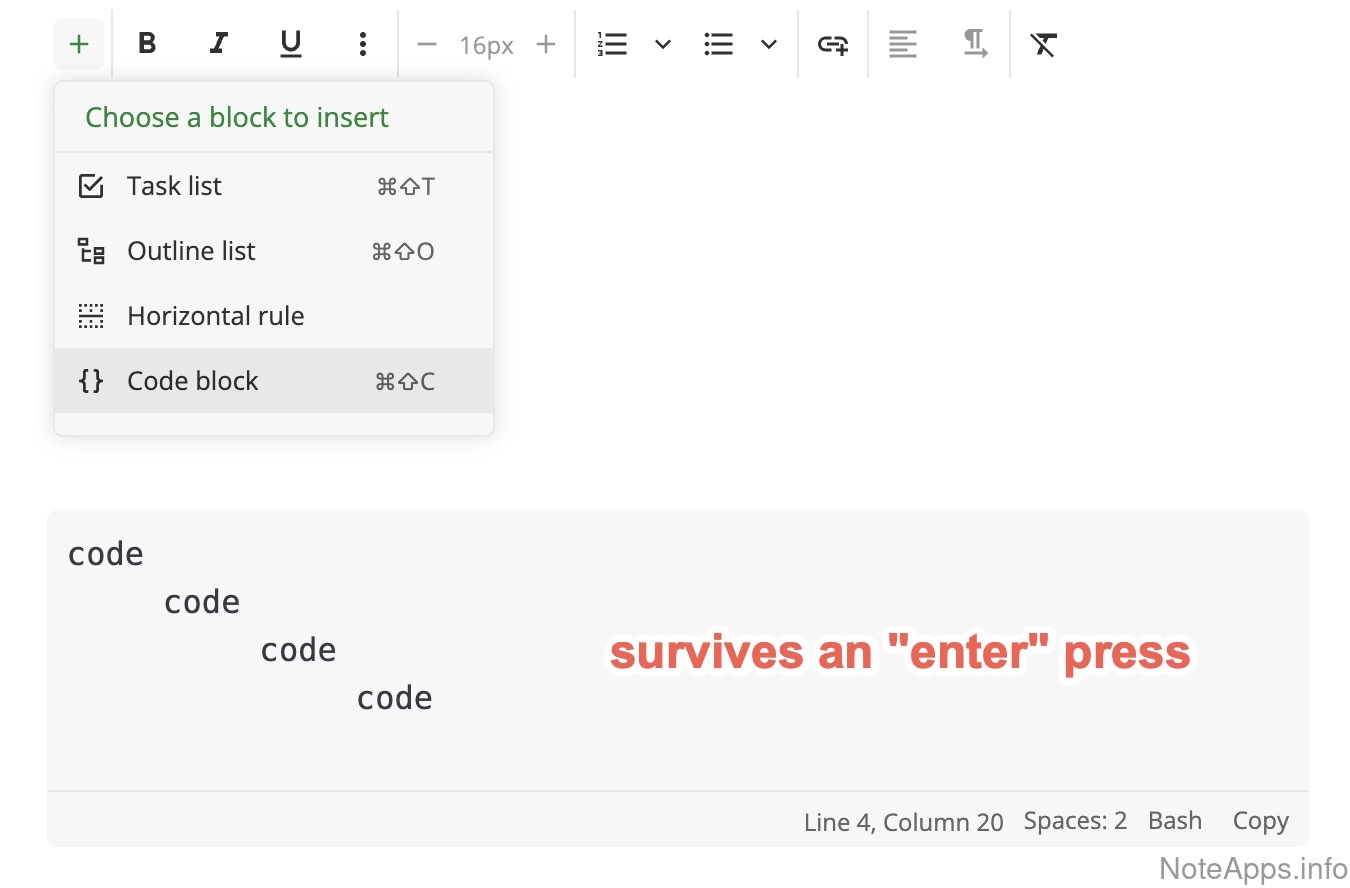
Task: Insert a numbered list
Action: click(612, 44)
